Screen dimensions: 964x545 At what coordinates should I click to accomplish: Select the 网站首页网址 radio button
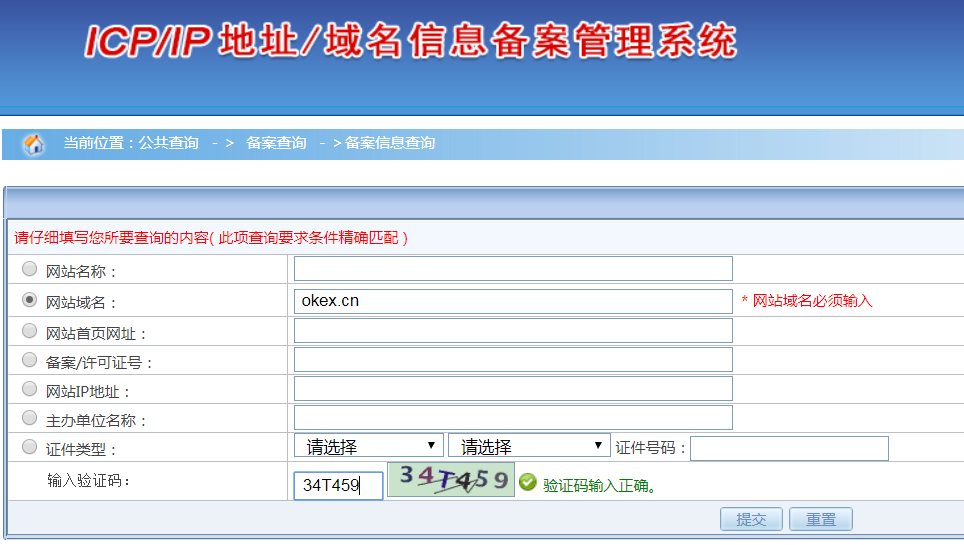click(x=30, y=330)
